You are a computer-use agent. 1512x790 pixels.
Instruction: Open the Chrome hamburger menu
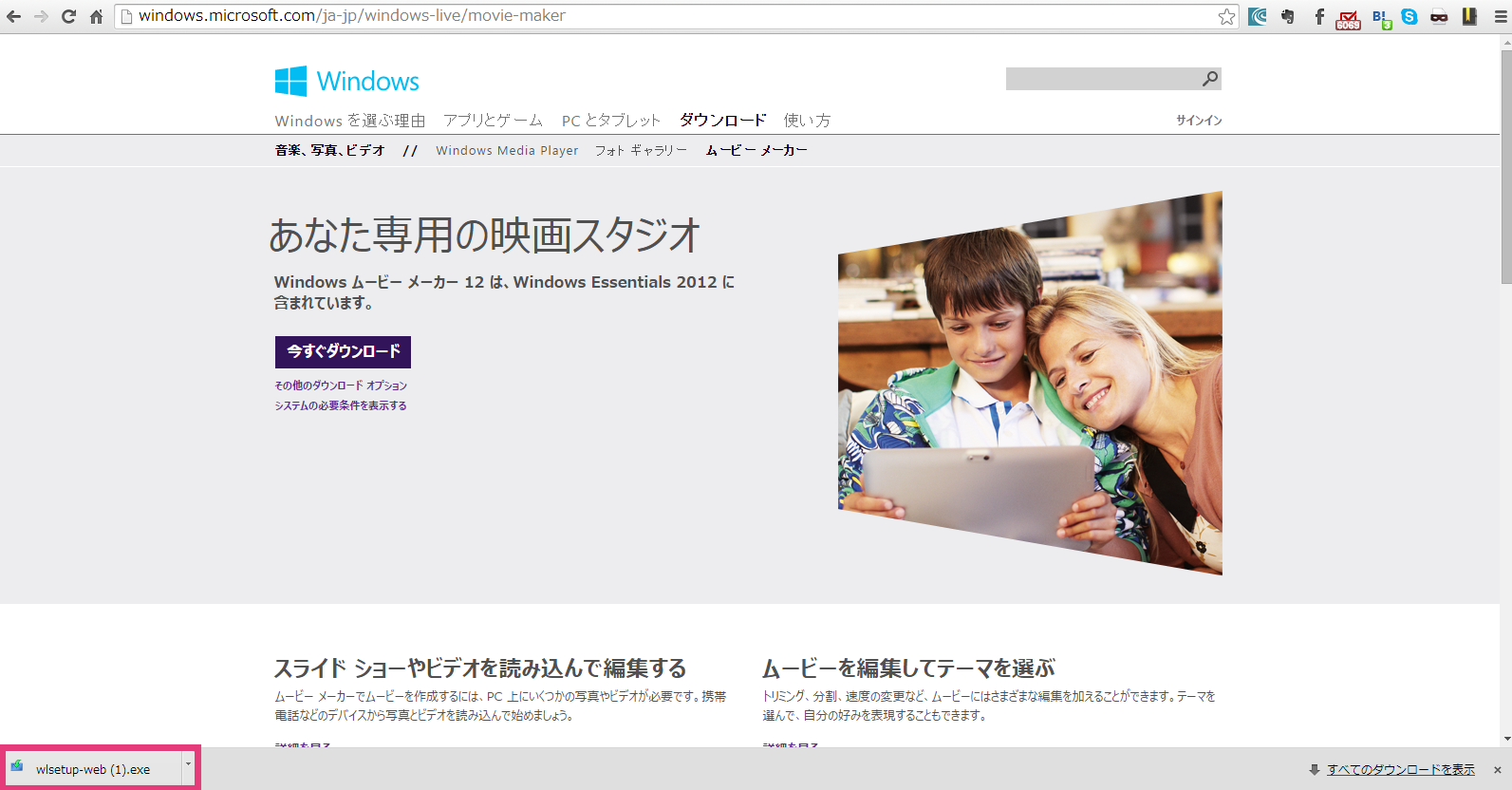pyautogui.click(x=1500, y=16)
